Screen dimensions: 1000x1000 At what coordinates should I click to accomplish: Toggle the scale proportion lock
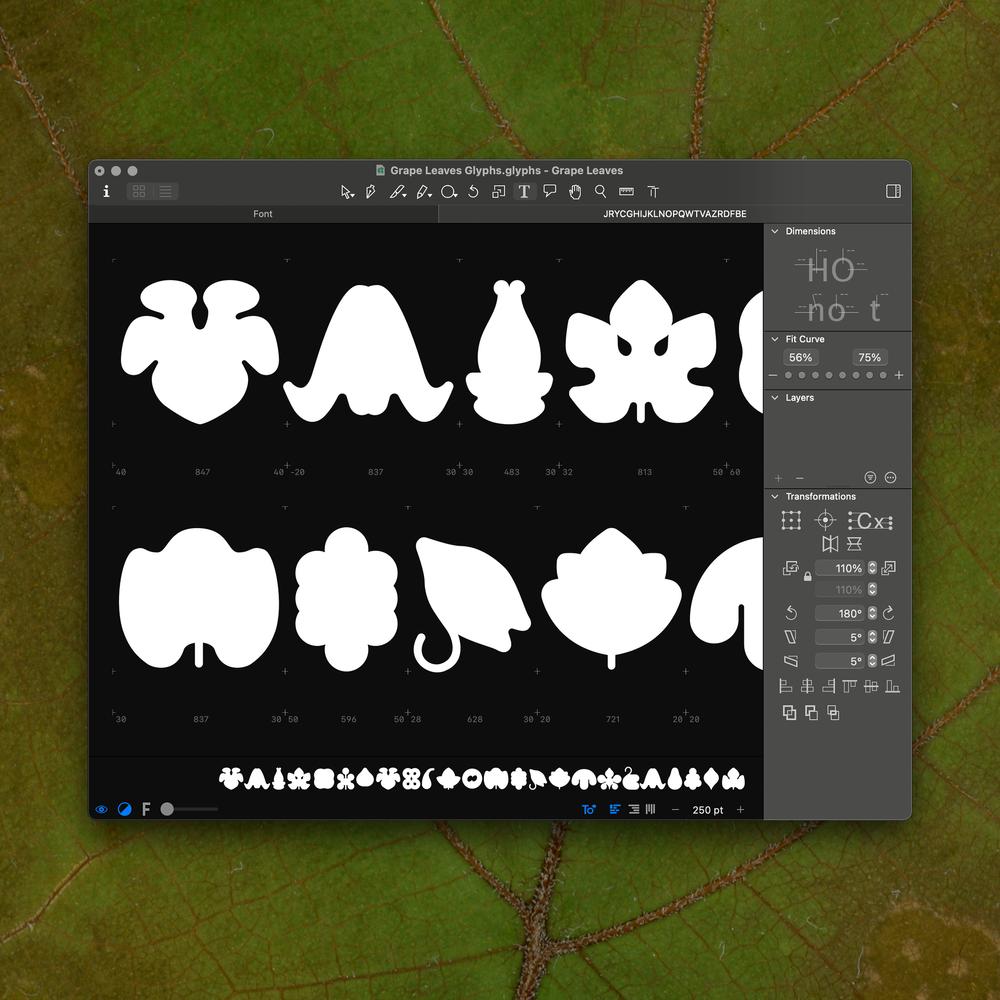coord(807,577)
